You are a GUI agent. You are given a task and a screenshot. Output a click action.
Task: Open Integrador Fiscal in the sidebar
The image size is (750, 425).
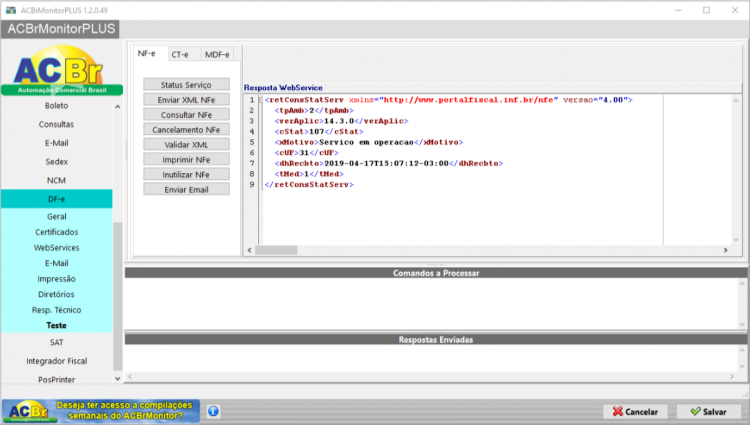[56, 361]
